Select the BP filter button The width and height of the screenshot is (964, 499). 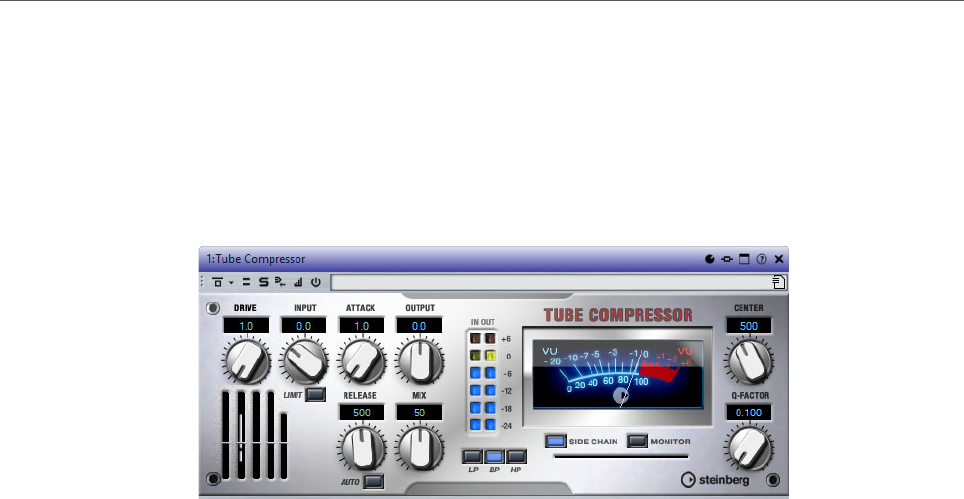(x=494, y=457)
